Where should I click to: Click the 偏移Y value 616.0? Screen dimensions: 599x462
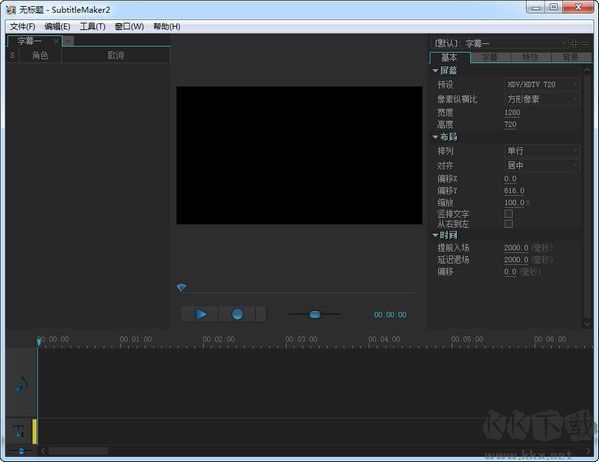[x=514, y=191]
